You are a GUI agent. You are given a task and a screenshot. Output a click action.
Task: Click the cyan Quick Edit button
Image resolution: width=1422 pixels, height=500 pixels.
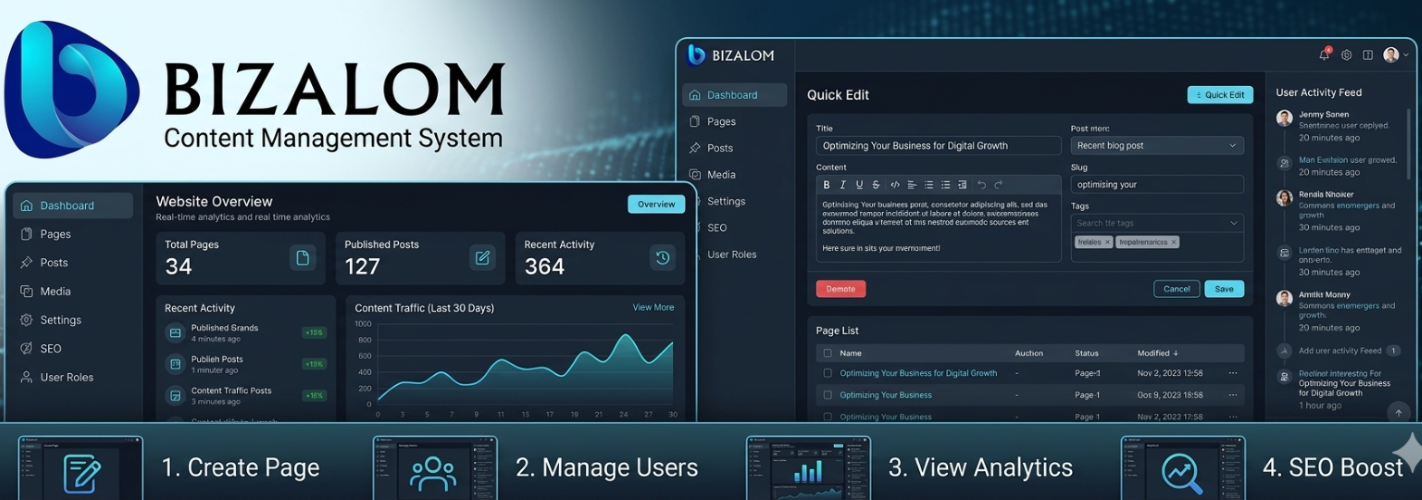click(1220, 95)
